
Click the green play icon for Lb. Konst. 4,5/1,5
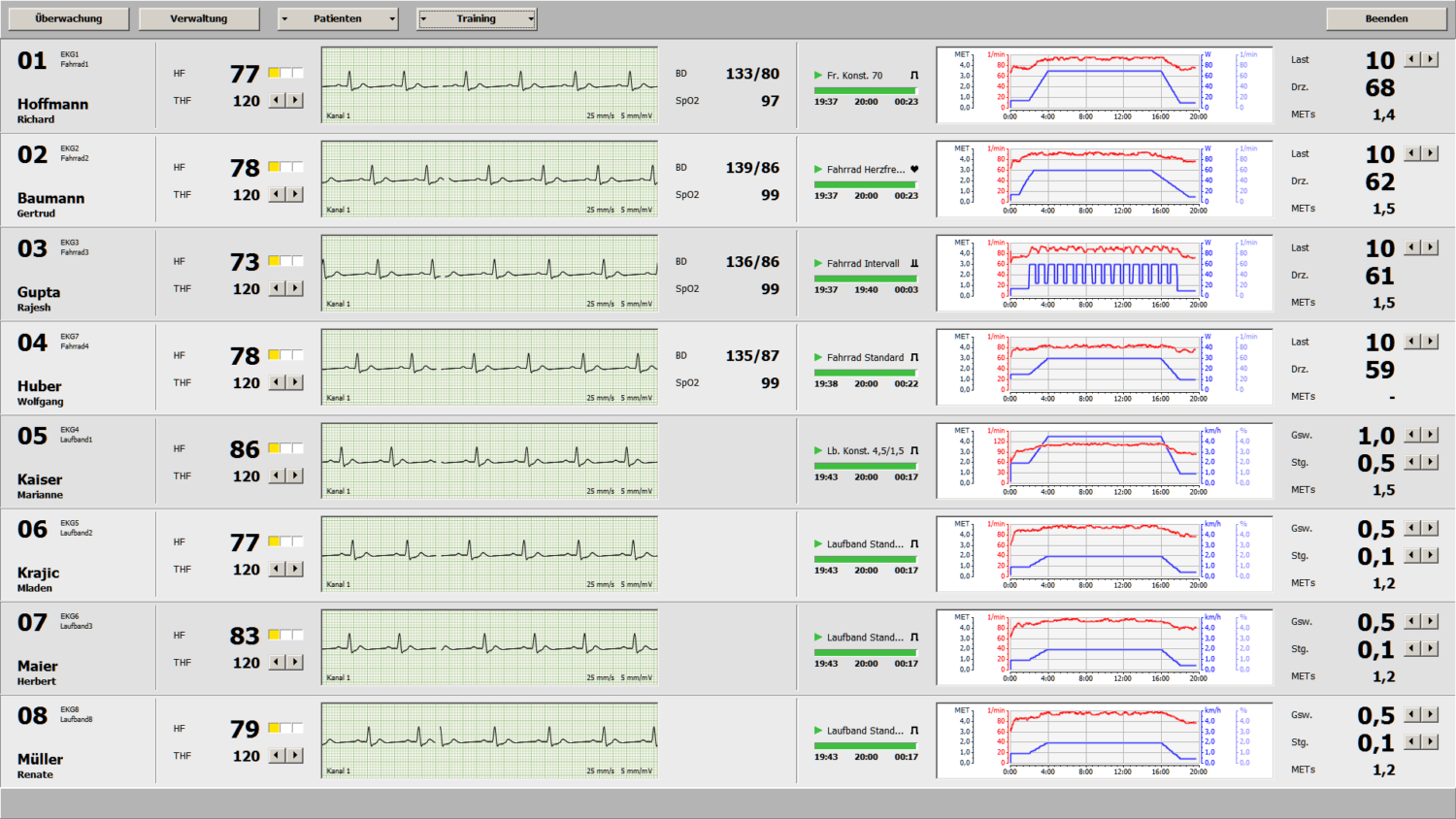pyautogui.click(x=818, y=451)
